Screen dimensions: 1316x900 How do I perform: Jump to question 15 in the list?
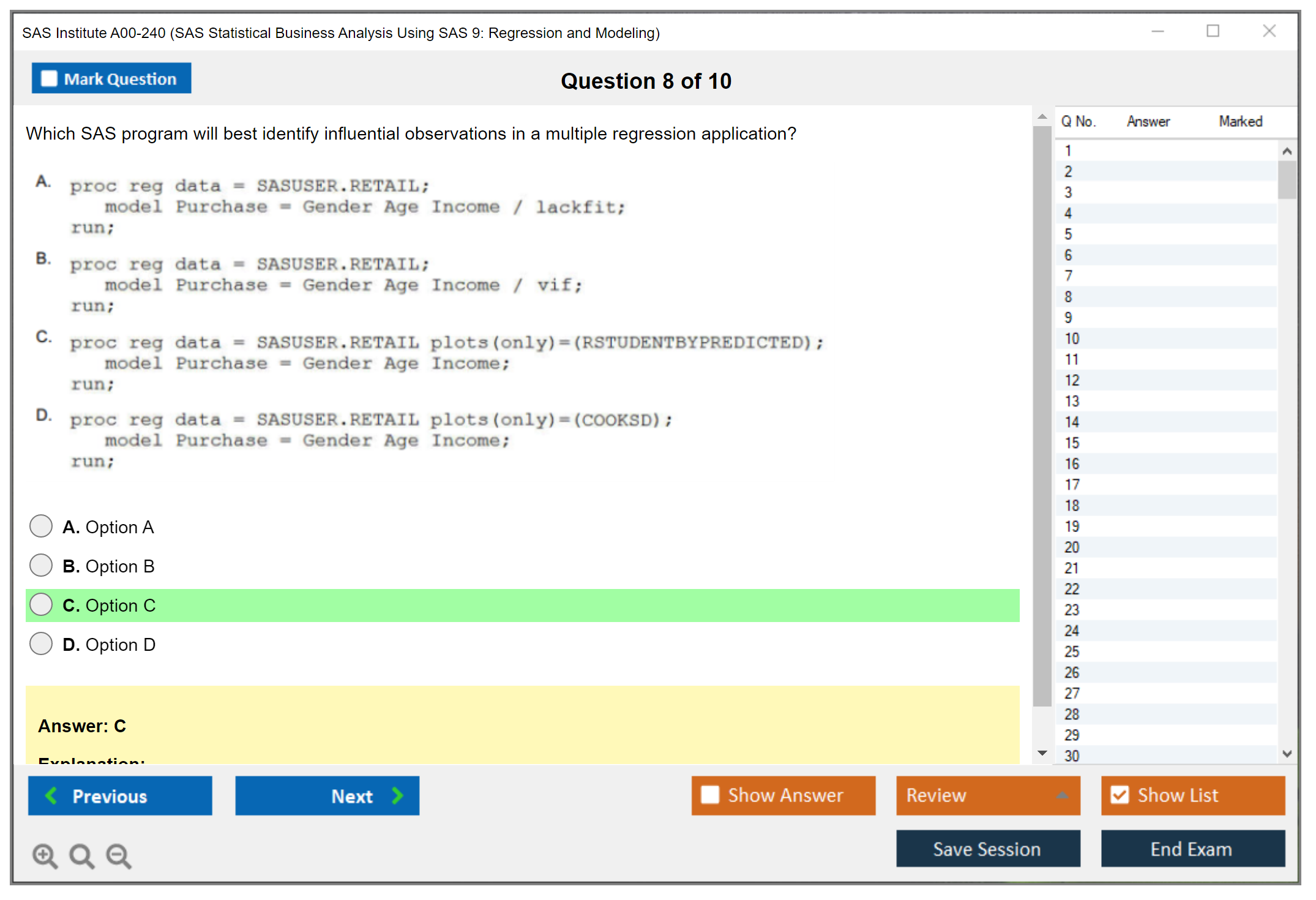click(x=1072, y=443)
